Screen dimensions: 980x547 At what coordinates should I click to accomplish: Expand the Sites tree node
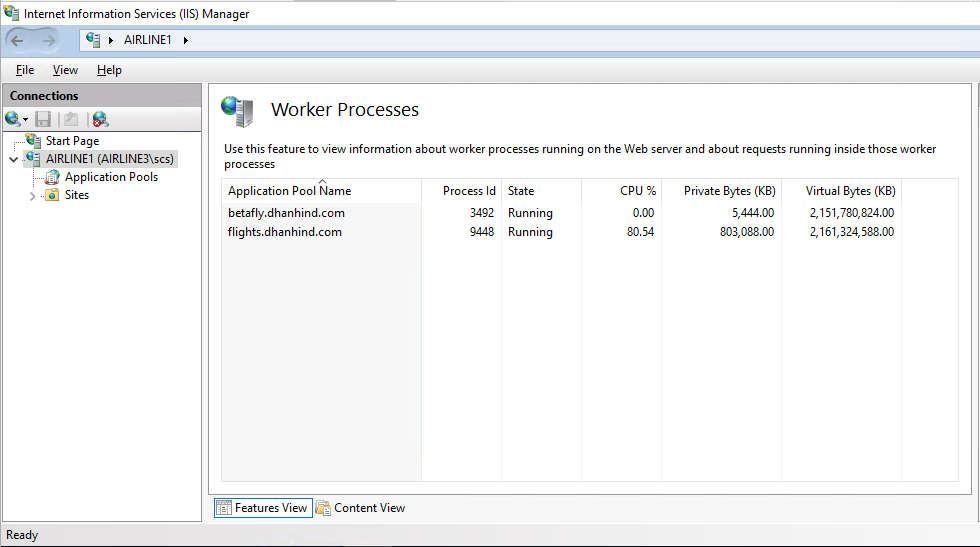[x=32, y=196]
